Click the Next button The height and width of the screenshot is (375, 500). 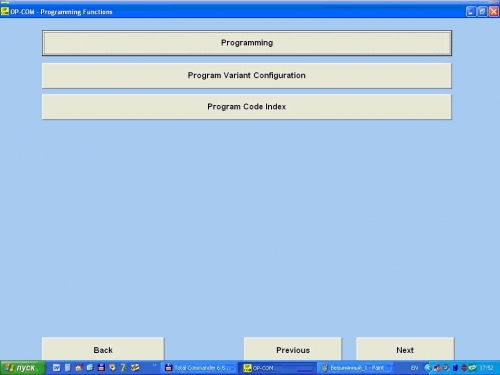(405, 349)
